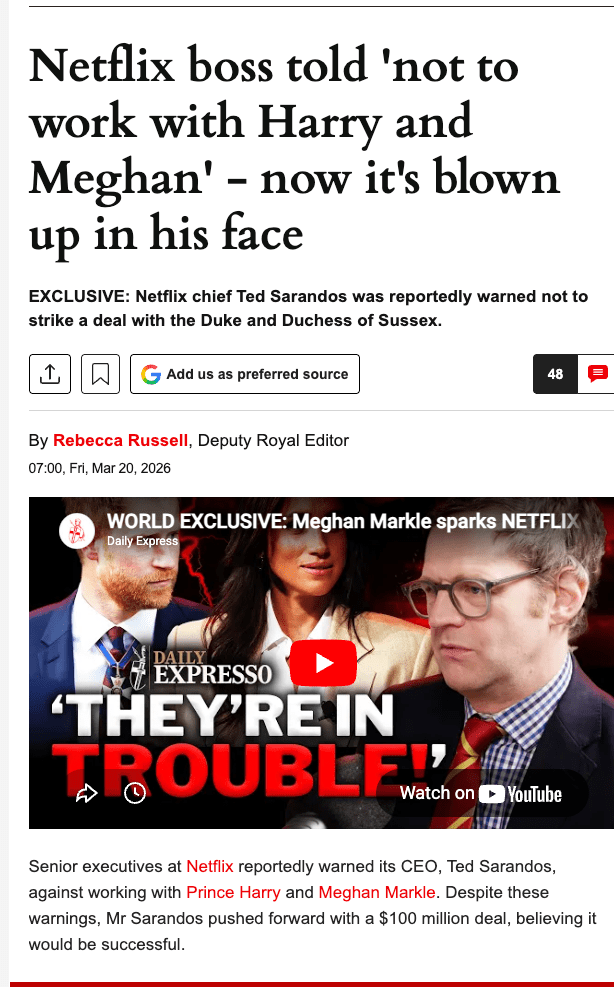This screenshot has width=614, height=987.
Task: Click the Daily Express channel avatar on the video
Action: point(77,531)
